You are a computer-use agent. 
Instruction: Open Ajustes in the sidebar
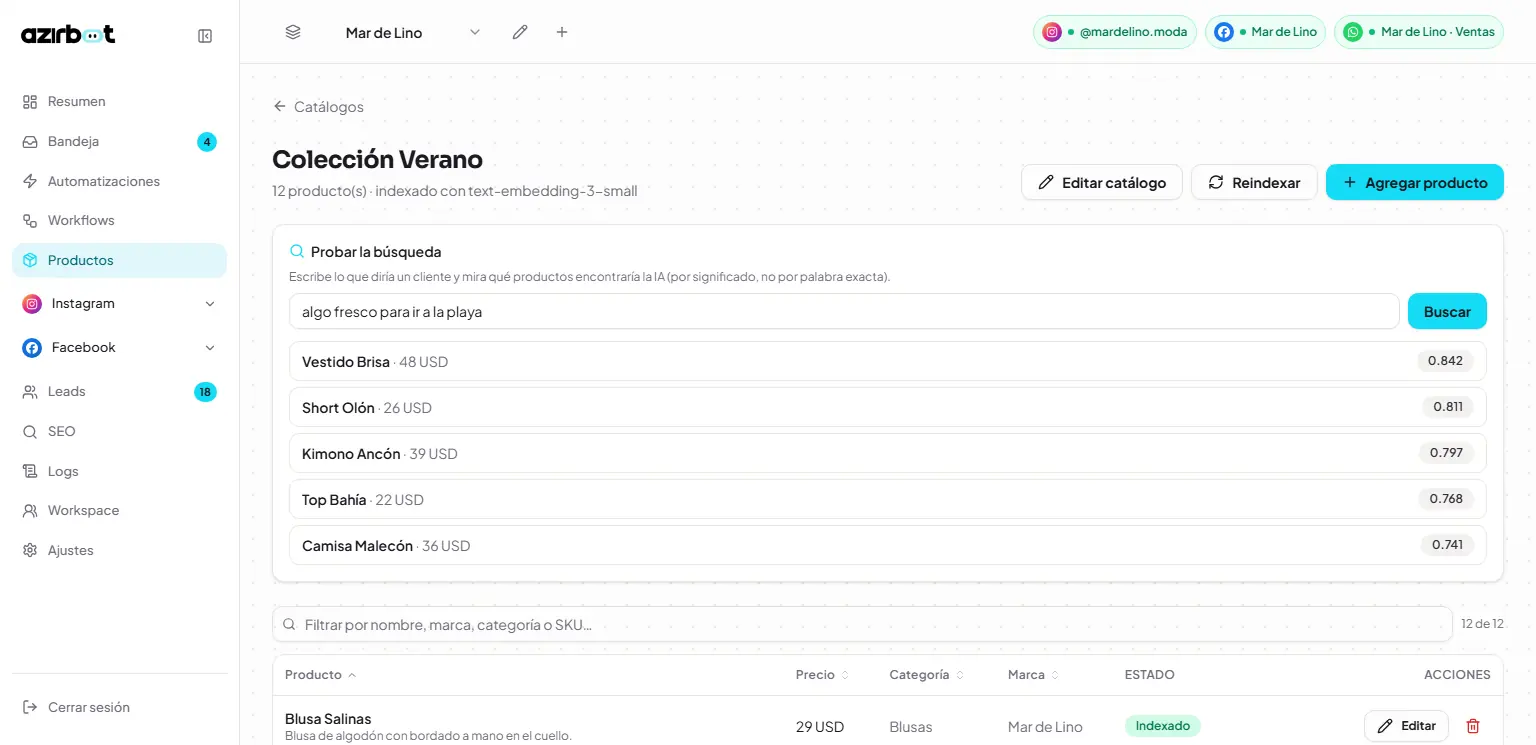[119, 551]
